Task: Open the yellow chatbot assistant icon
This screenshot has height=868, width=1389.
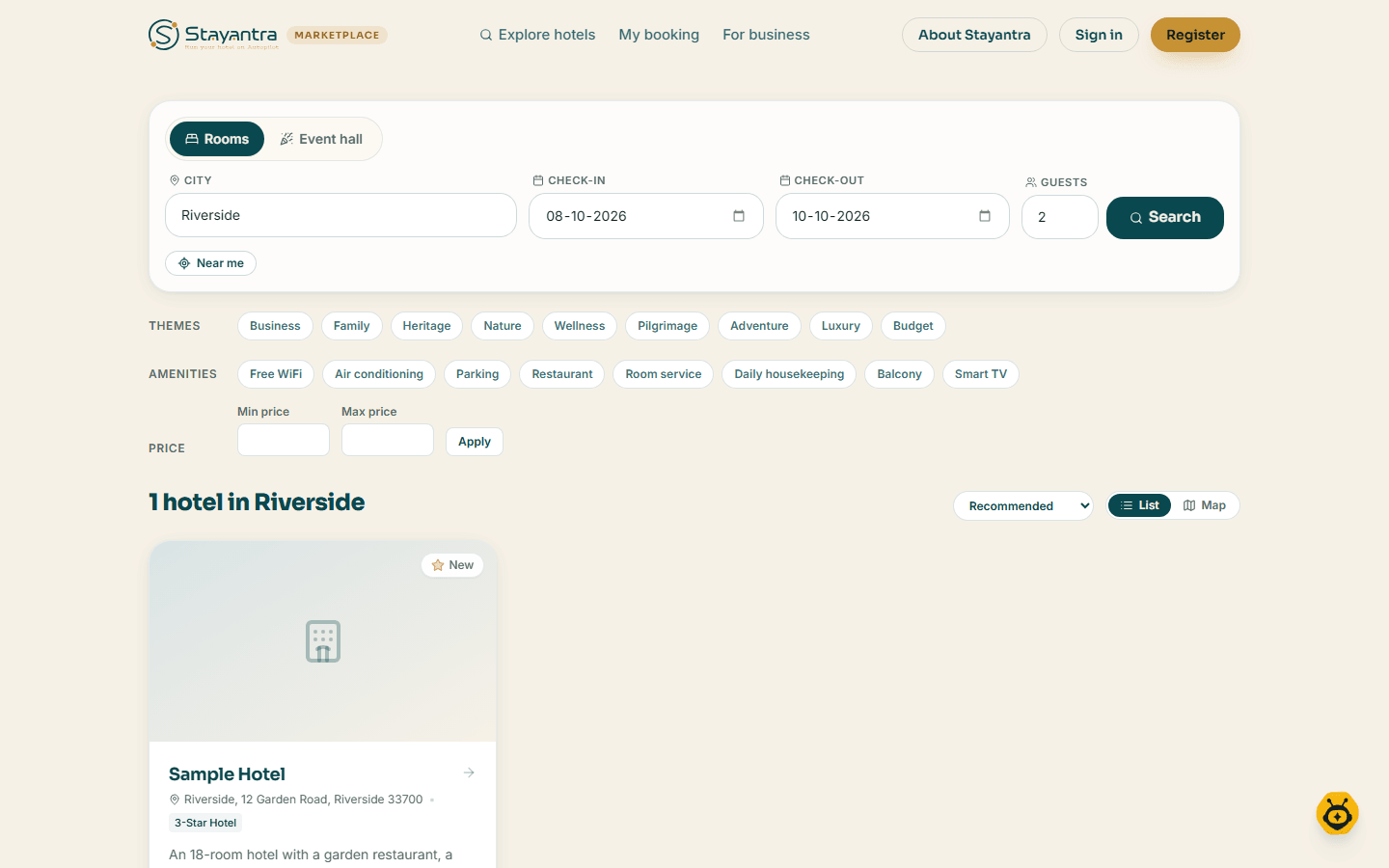Action: tap(1337, 814)
